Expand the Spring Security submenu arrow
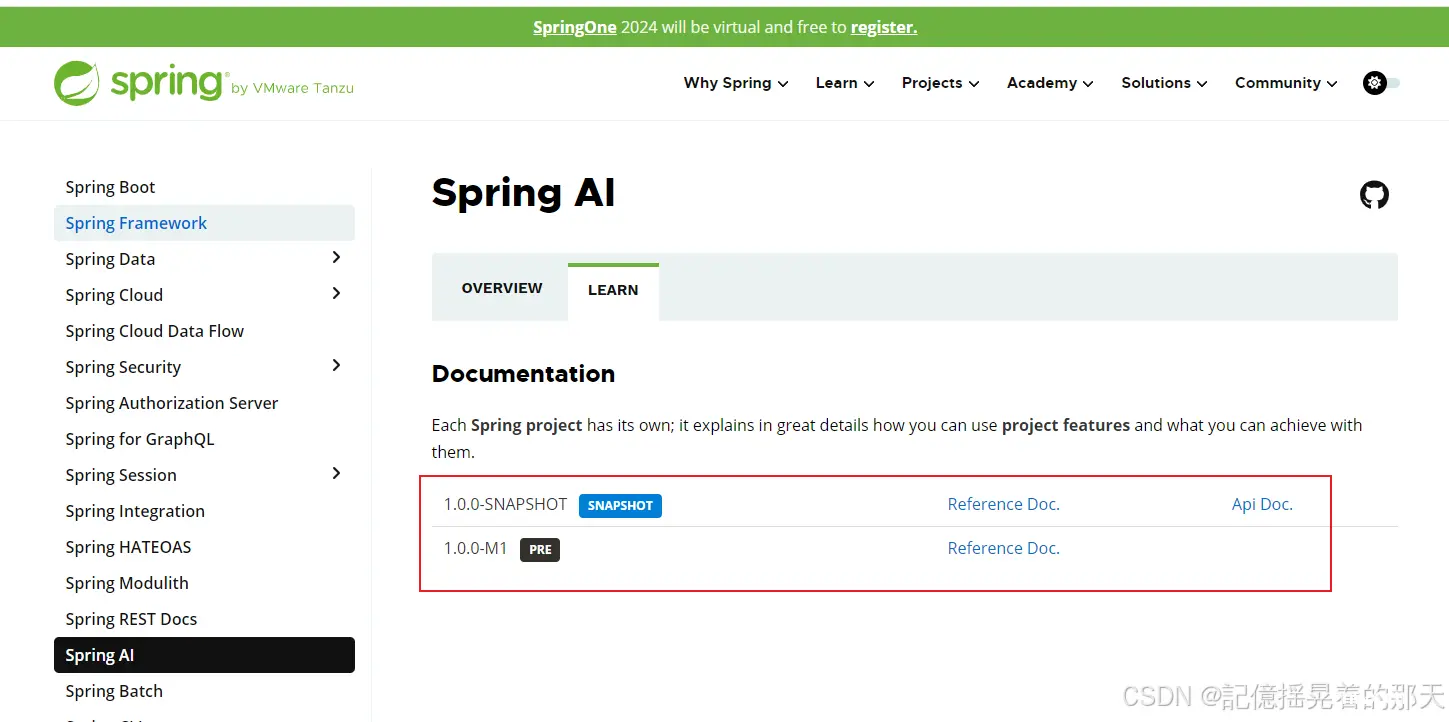The image size is (1449, 722). click(x=336, y=366)
